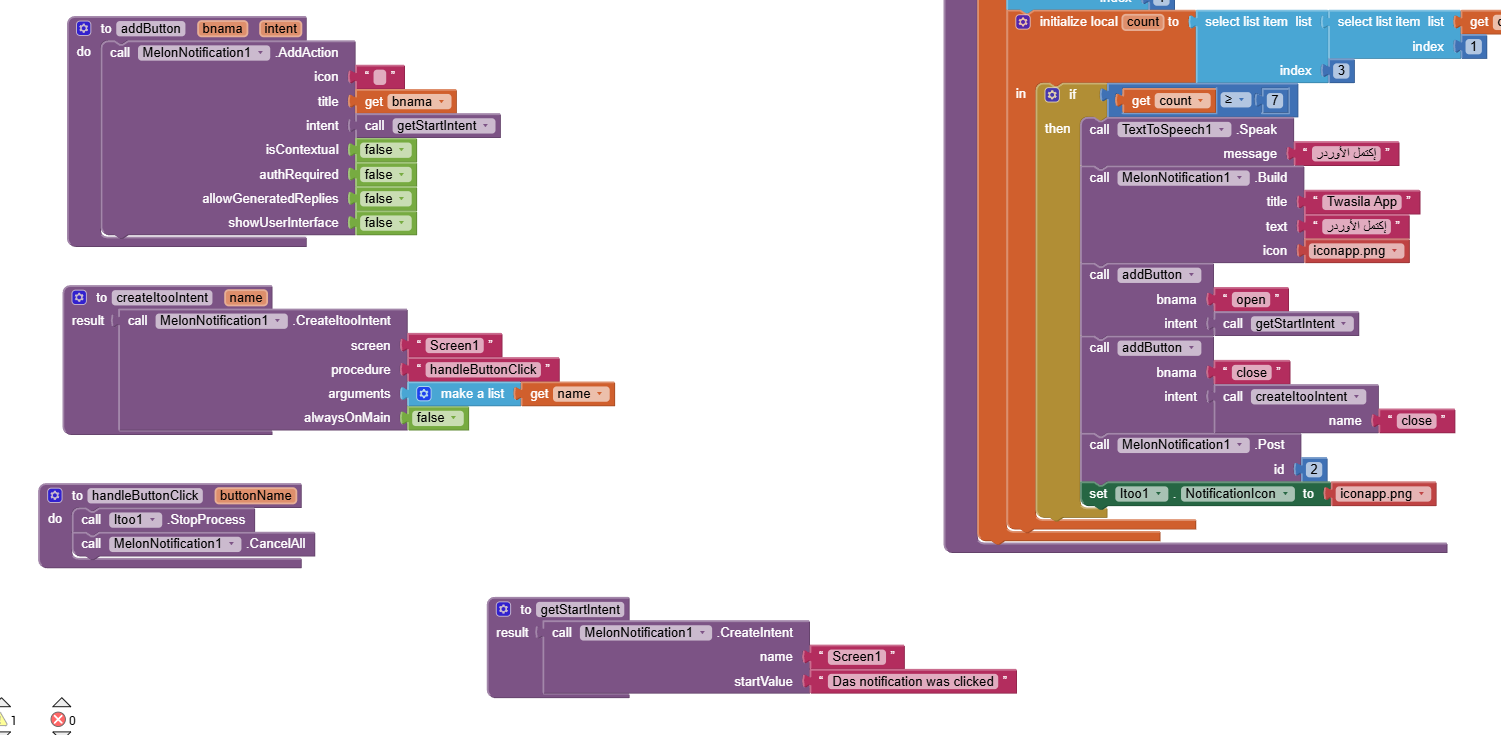The height and width of the screenshot is (735, 1501).
Task: Edit the "handleButtonClick" procedure text block
Action: click(484, 370)
